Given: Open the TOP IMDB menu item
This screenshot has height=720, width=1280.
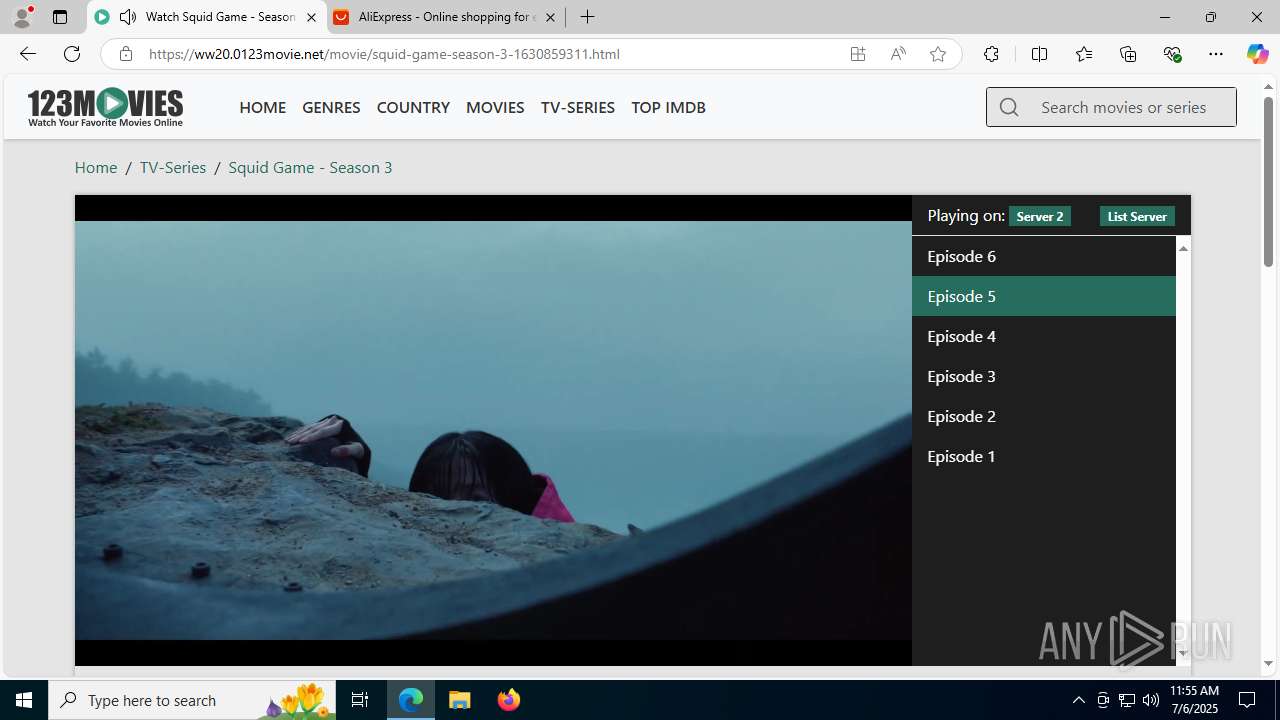Looking at the screenshot, I should click(x=668, y=107).
